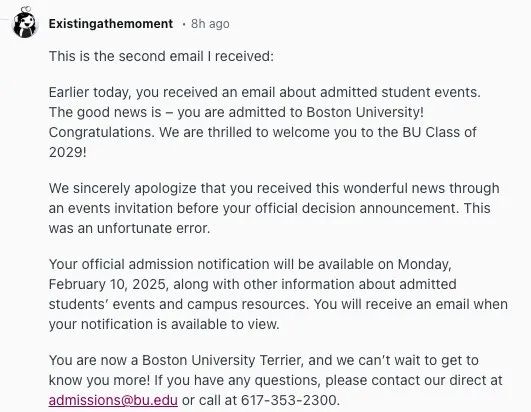Screen dimensions: 531x412
Task: Click the word Congratulations in the comment
Action: [x=102, y=132]
